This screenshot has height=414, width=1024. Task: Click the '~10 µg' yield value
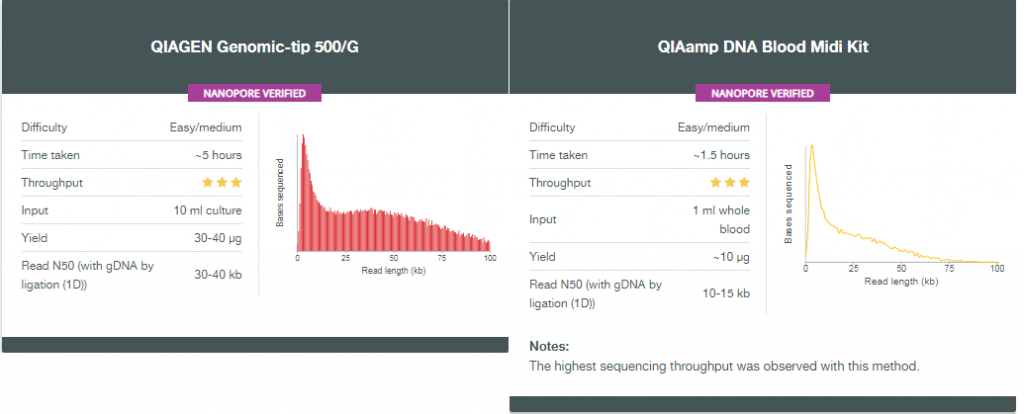coord(730,256)
